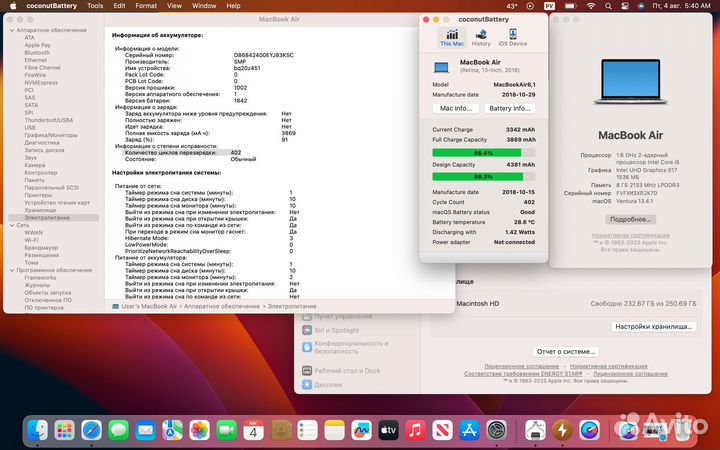
Task: Open coconutBattery application menu
Action: click(51, 6)
